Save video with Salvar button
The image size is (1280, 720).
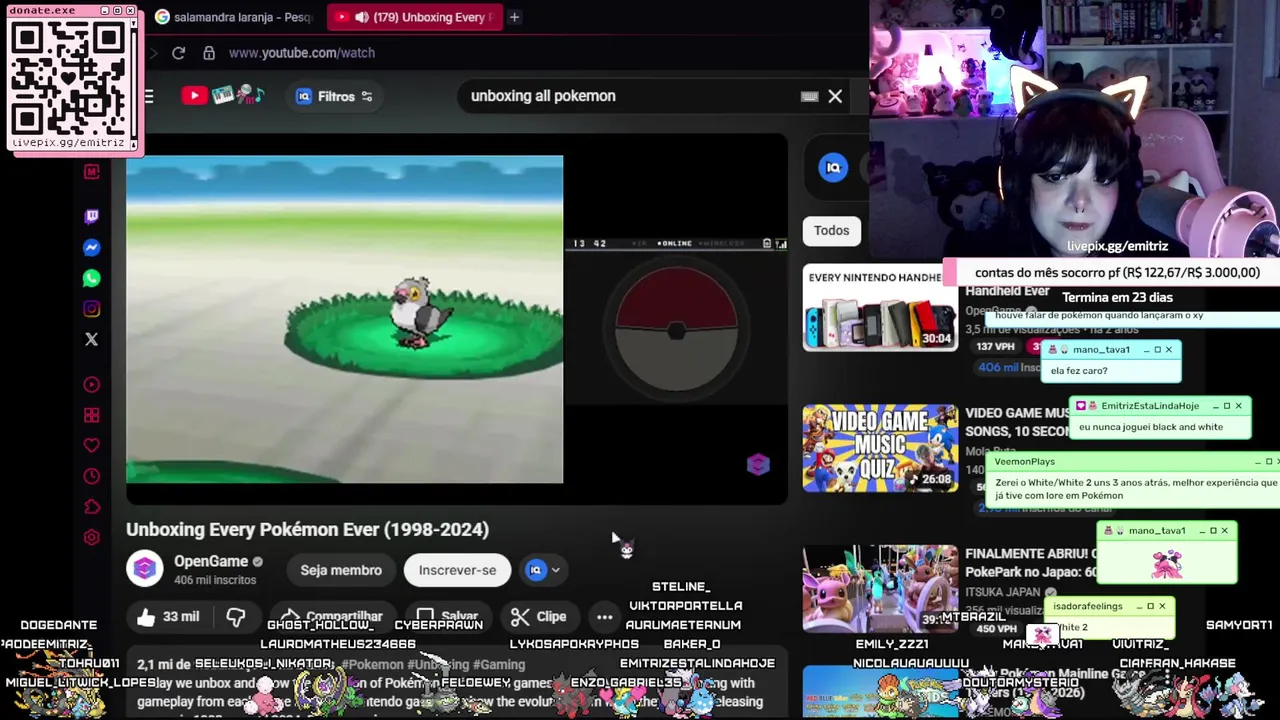[x=447, y=617]
